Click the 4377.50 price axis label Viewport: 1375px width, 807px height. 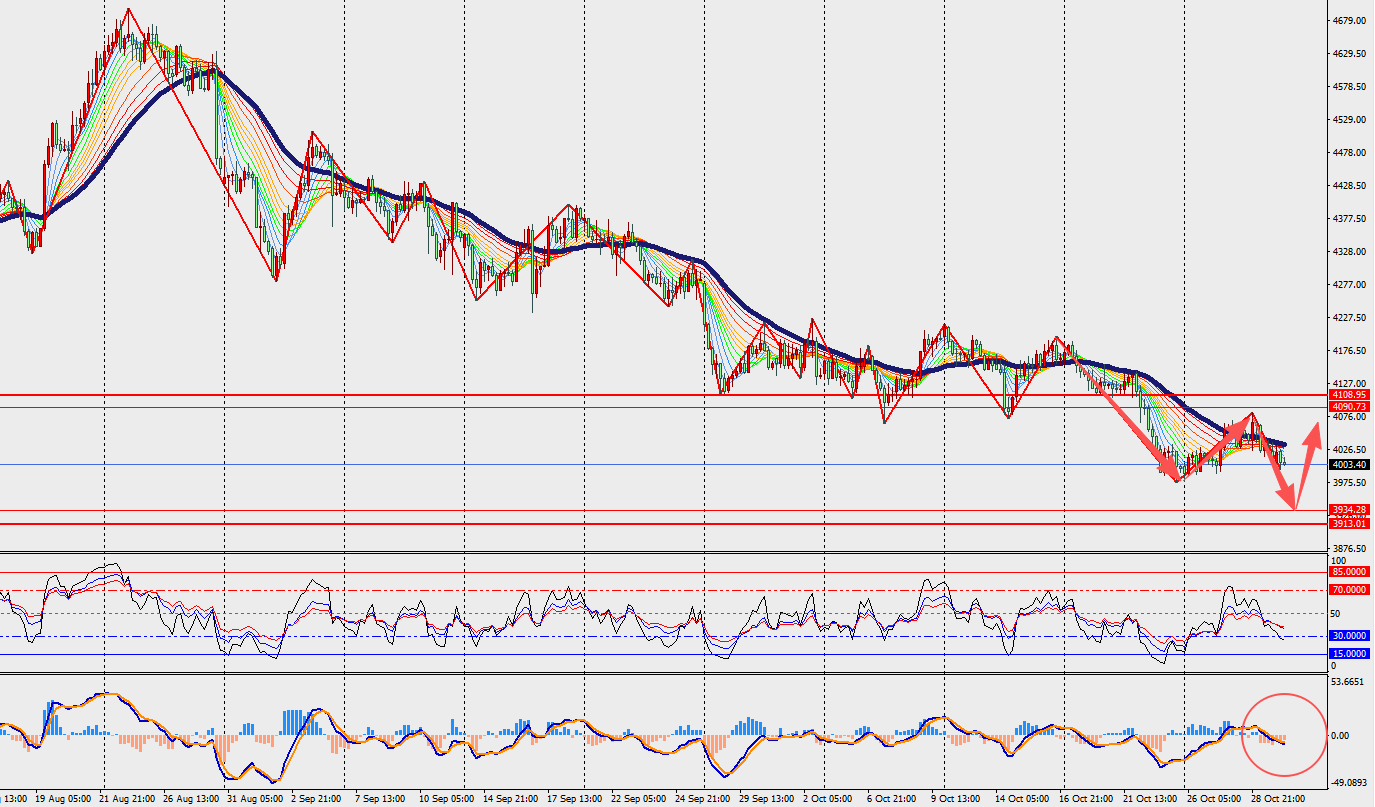(x=1349, y=219)
